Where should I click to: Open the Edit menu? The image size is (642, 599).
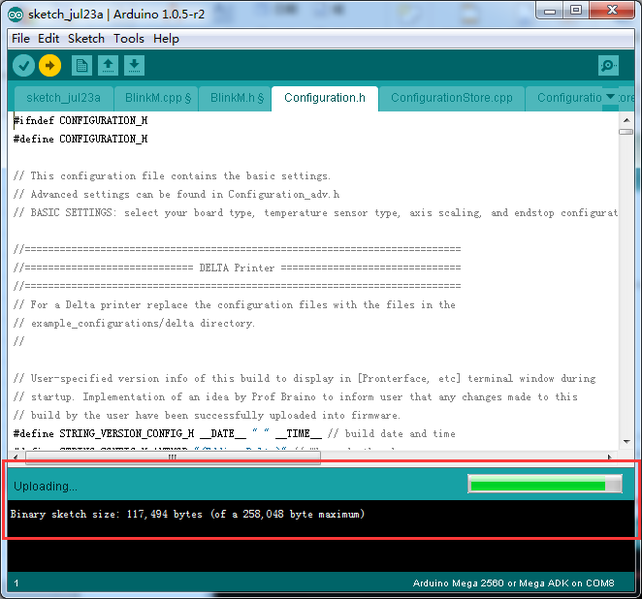(48, 38)
